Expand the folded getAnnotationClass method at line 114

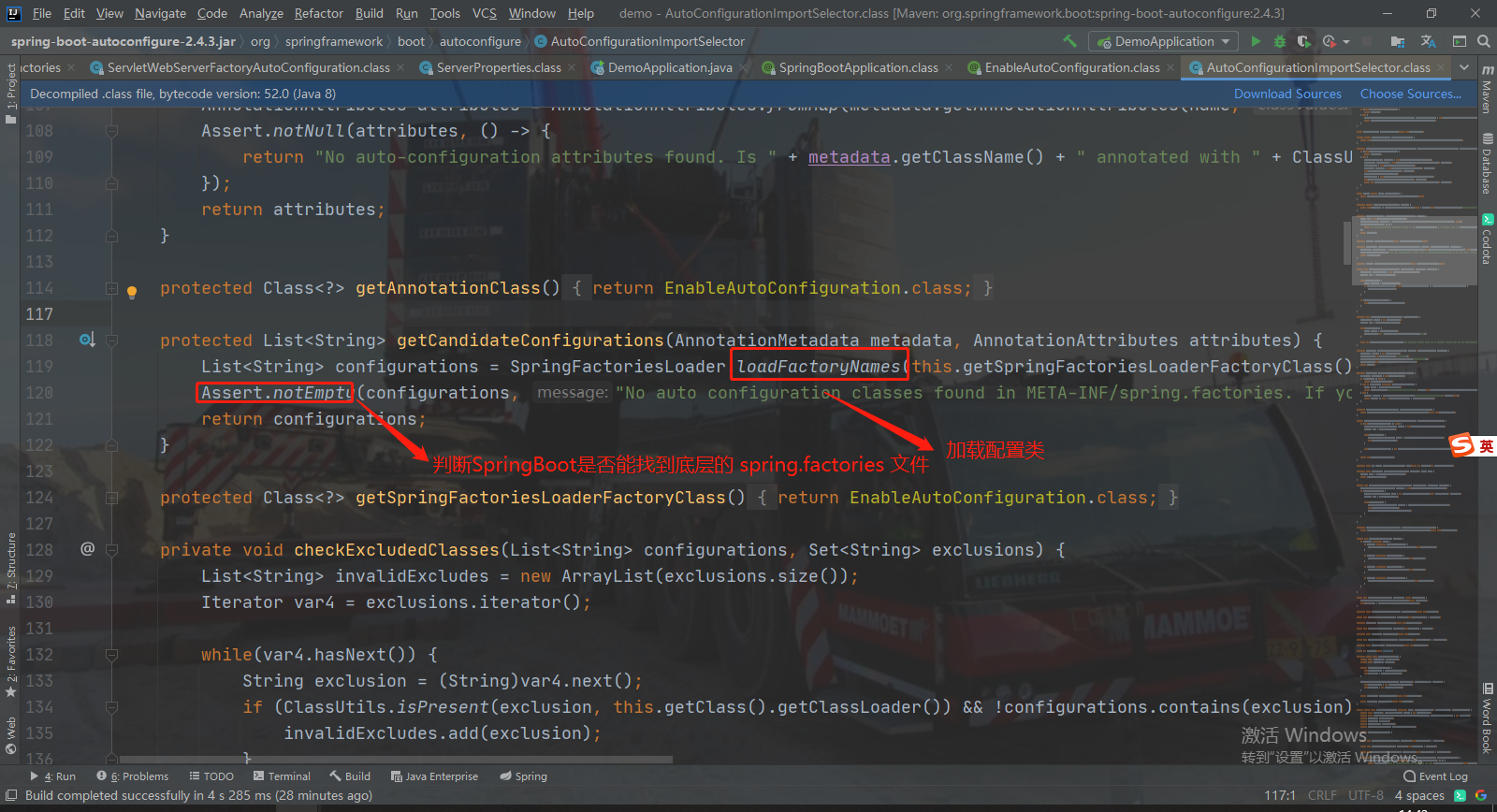pyautogui.click(x=111, y=288)
